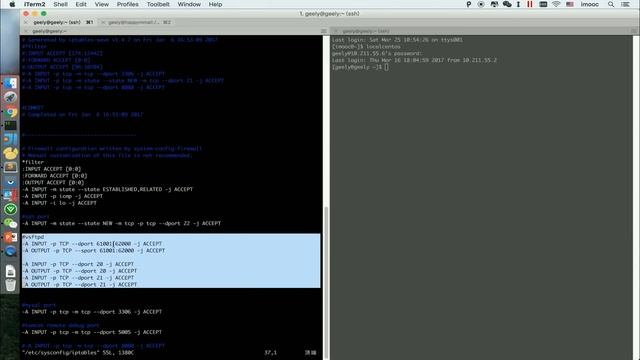
Task: Open Google Chrome from the Dock
Action: [11, 111]
